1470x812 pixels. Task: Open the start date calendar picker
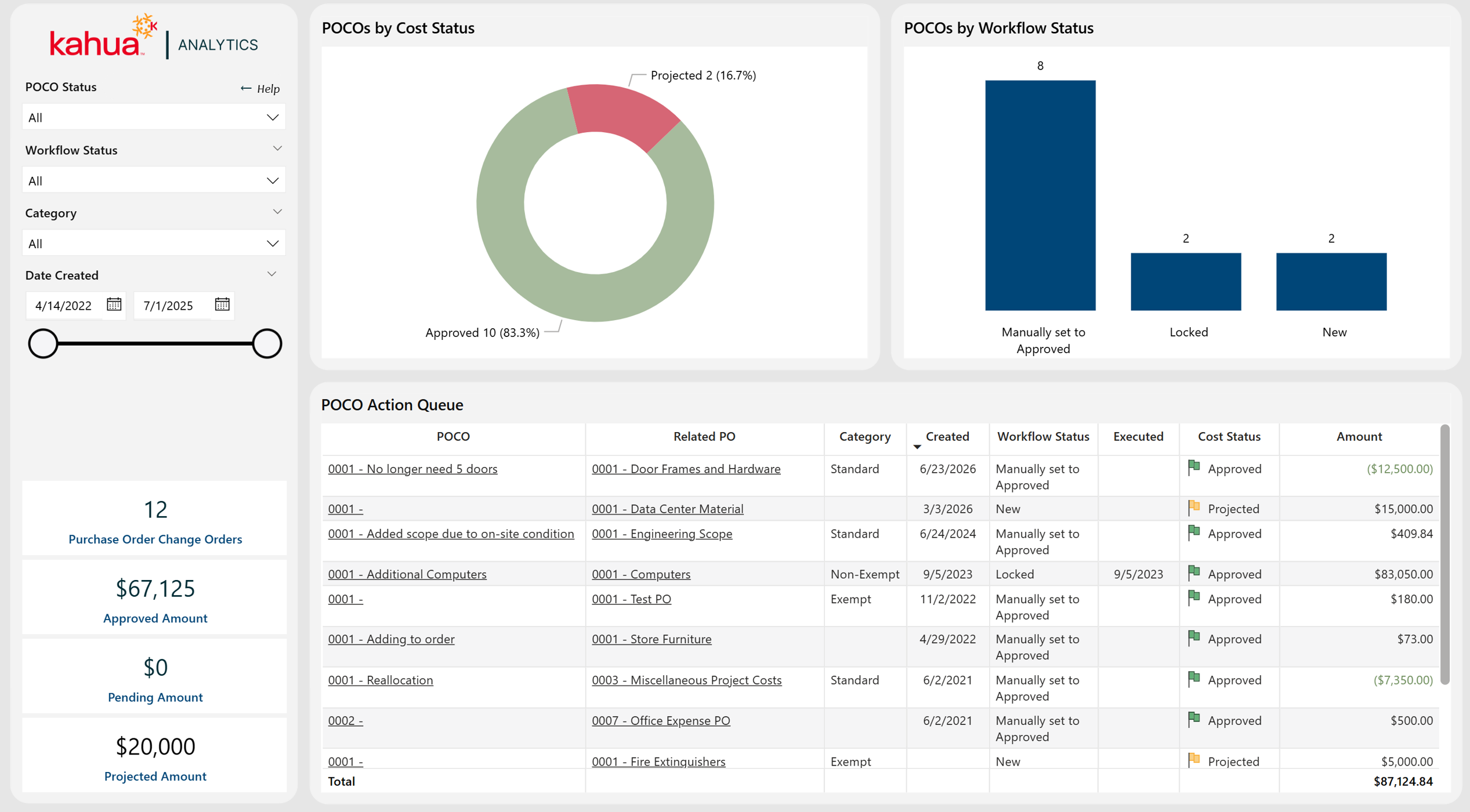114,304
